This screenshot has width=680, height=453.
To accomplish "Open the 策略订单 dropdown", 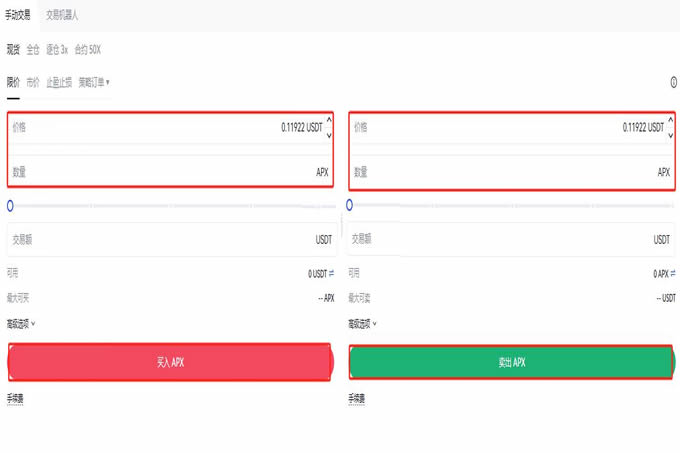I will [x=94, y=82].
